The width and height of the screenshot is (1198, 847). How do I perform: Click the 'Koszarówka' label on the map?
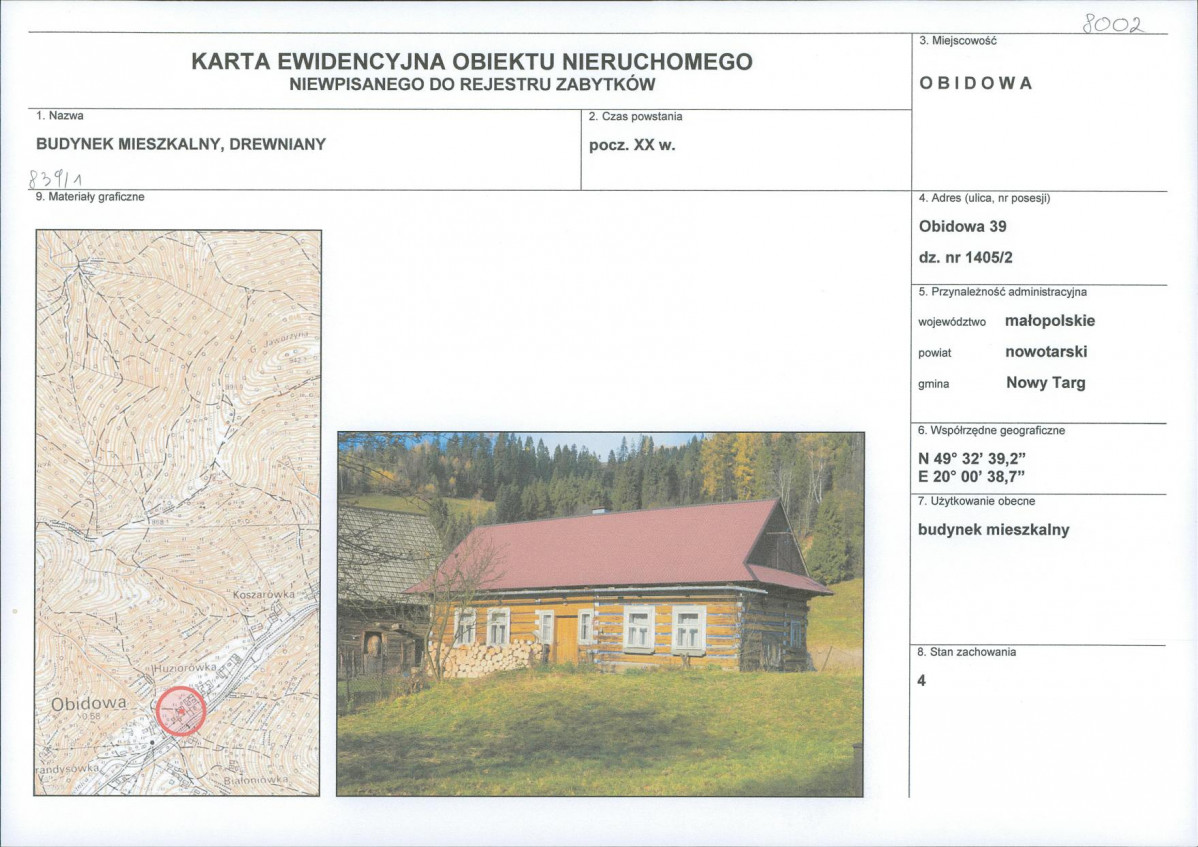(263, 594)
